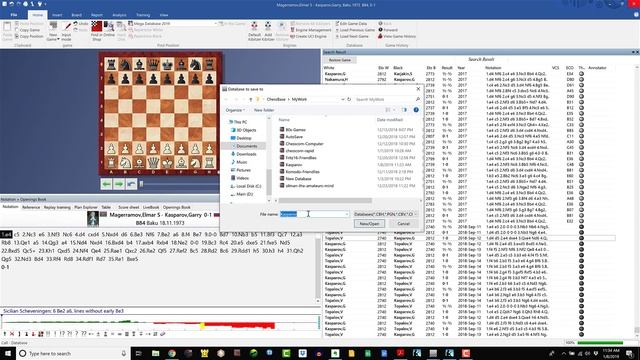Click the Cancel button in dialog
This screenshot has height=360, width=640.
click(x=403, y=224)
